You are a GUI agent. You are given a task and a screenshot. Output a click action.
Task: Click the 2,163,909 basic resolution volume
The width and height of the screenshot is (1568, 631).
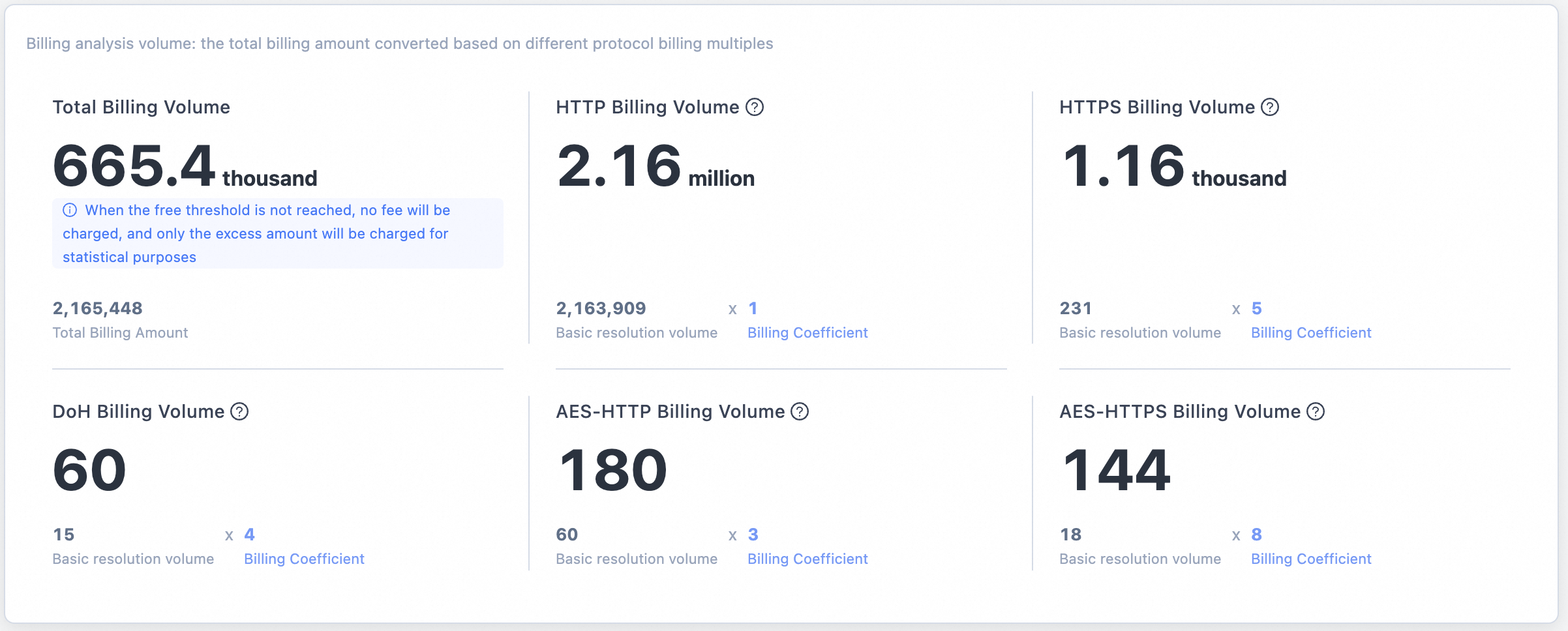pyautogui.click(x=601, y=308)
